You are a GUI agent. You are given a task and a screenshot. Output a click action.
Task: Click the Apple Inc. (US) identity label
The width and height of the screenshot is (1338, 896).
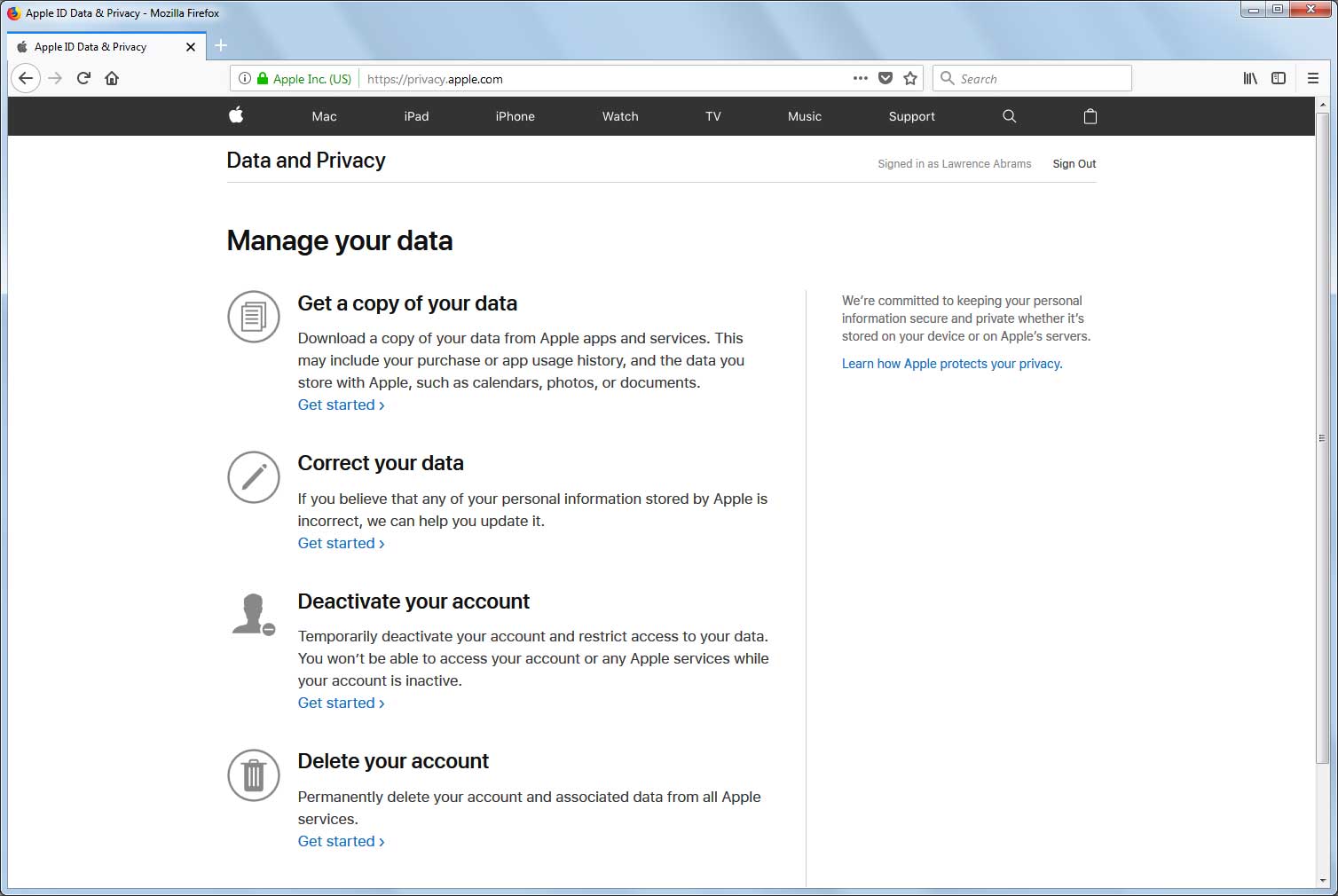pos(312,79)
